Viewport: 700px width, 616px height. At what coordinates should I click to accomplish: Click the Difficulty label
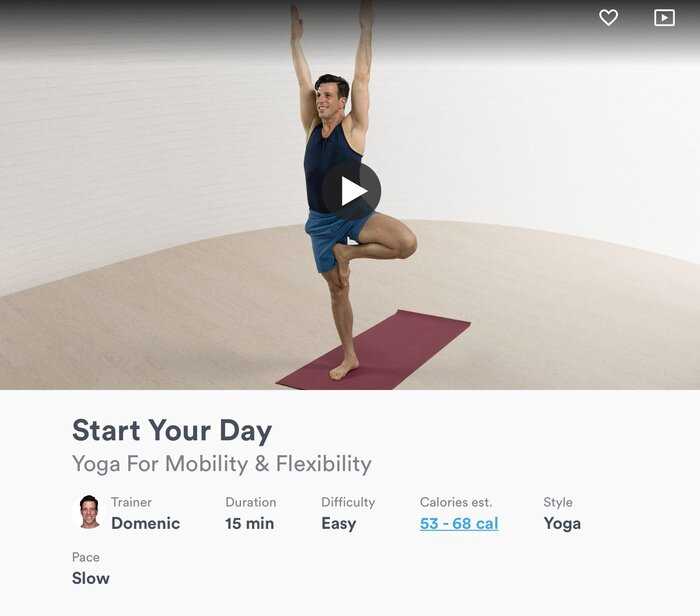coord(348,503)
